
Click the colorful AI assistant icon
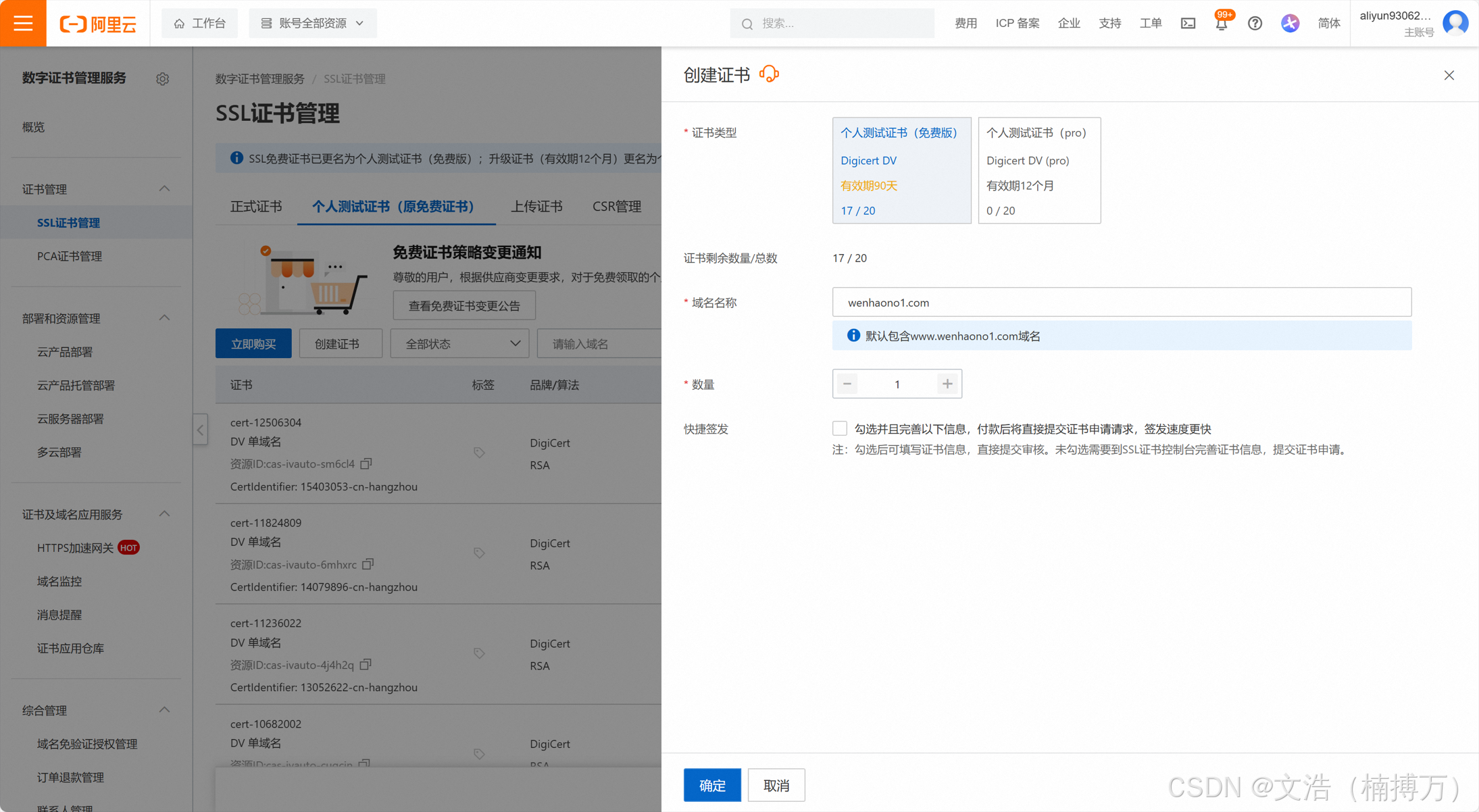(1290, 24)
